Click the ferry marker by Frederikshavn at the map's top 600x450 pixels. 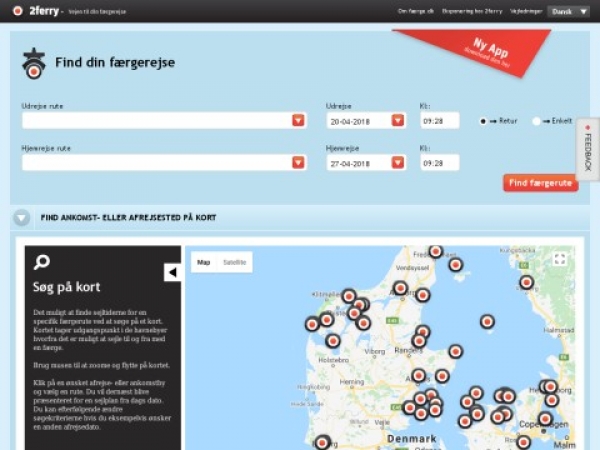(x=435, y=251)
